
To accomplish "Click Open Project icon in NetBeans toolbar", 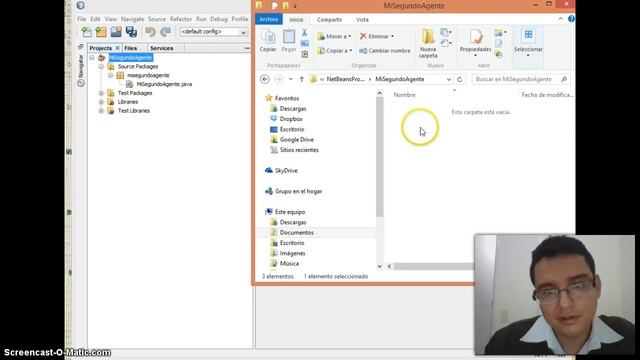I will (116, 32).
